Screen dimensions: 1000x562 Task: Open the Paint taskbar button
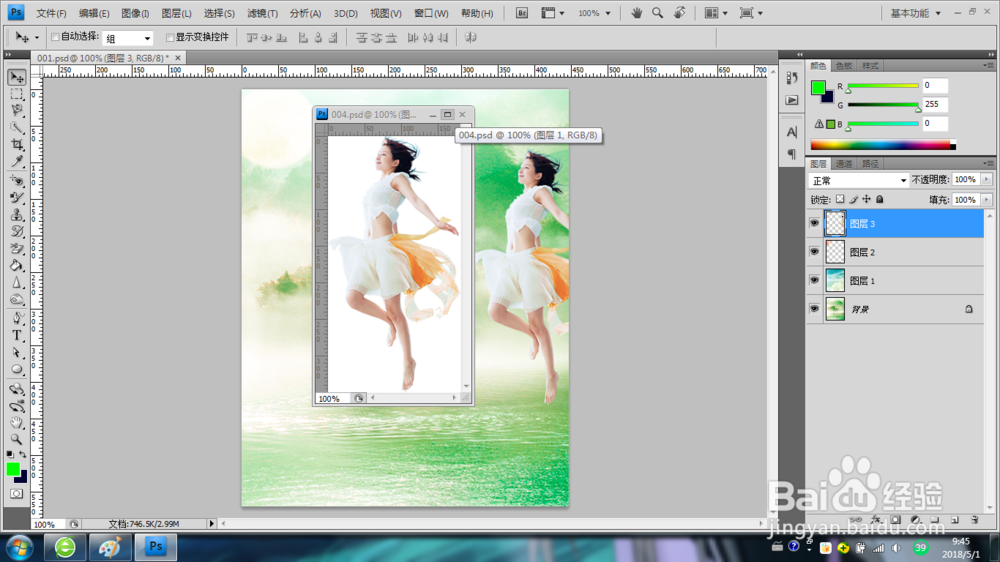110,547
